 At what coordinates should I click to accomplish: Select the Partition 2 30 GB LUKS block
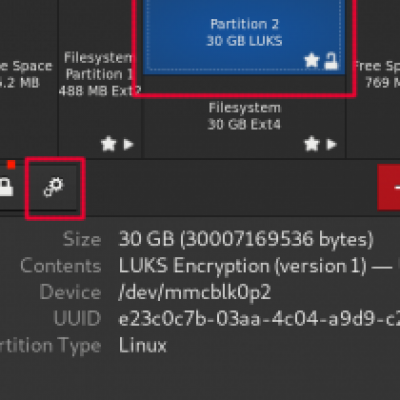point(244,37)
